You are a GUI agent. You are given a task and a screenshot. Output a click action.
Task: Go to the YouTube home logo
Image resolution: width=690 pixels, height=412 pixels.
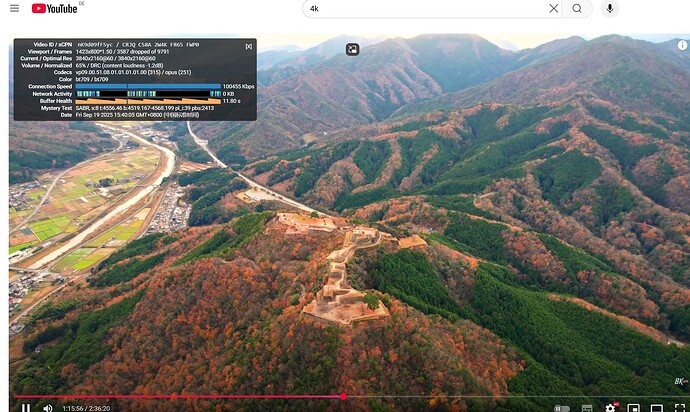[x=54, y=9]
